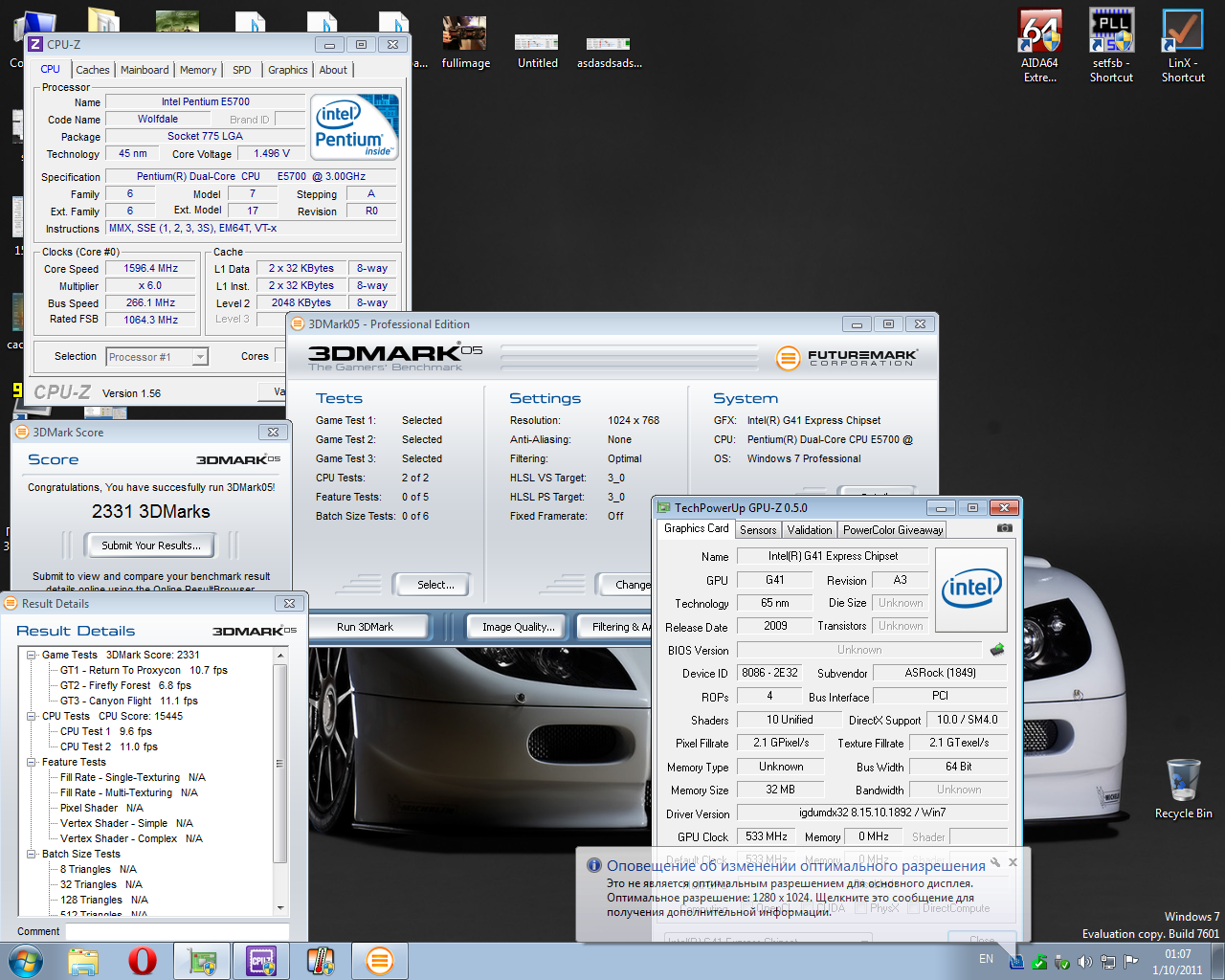The height and width of the screenshot is (980, 1225).
Task: Open the Action Center flag icon
Action: [1130, 962]
